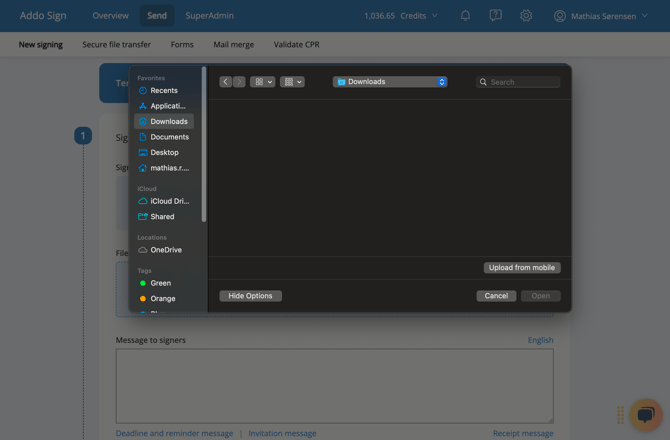Change the icon view mode dropdown
670x440 pixels.
[262, 82]
